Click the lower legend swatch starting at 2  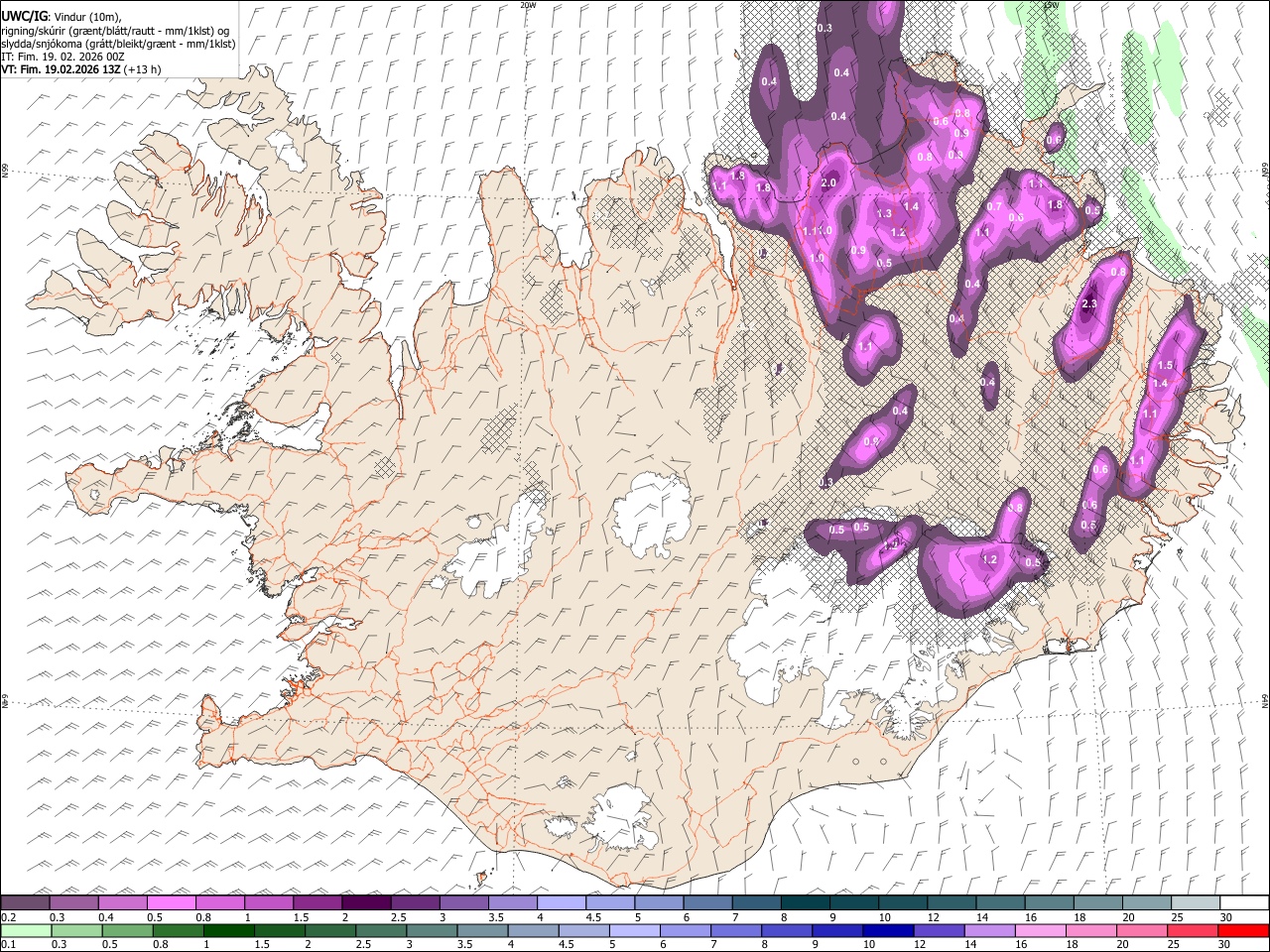click(331, 930)
